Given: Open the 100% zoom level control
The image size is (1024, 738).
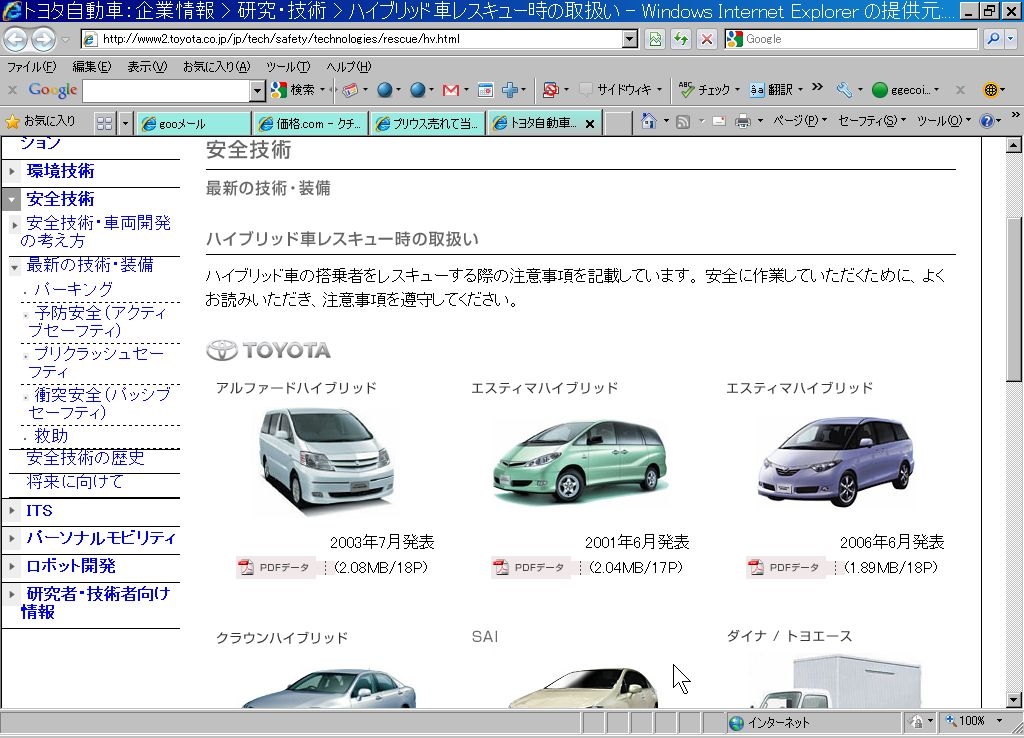Looking at the screenshot, I should coord(974,721).
